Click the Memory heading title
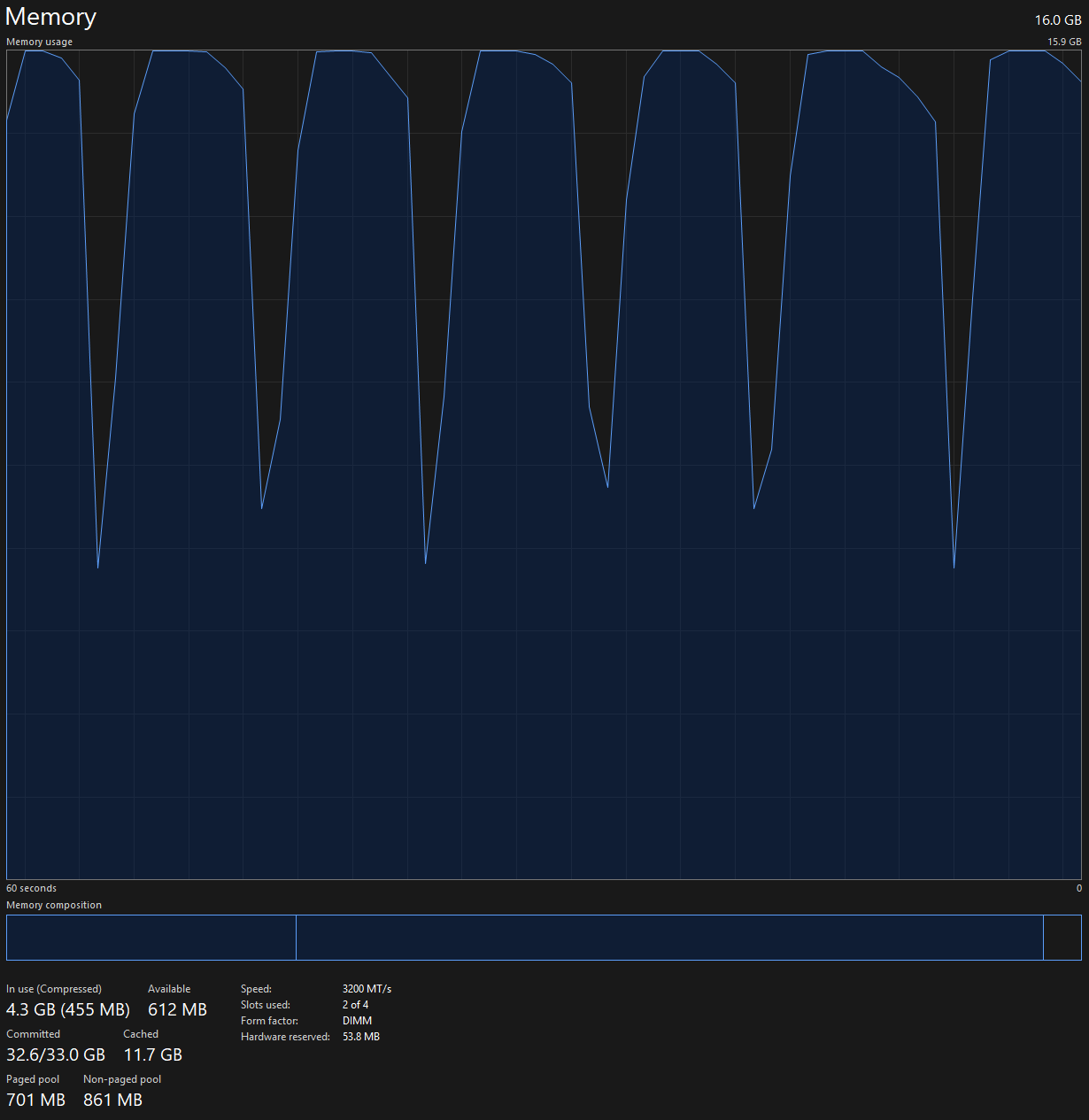The width and height of the screenshot is (1089, 1120). pyautogui.click(x=50, y=18)
